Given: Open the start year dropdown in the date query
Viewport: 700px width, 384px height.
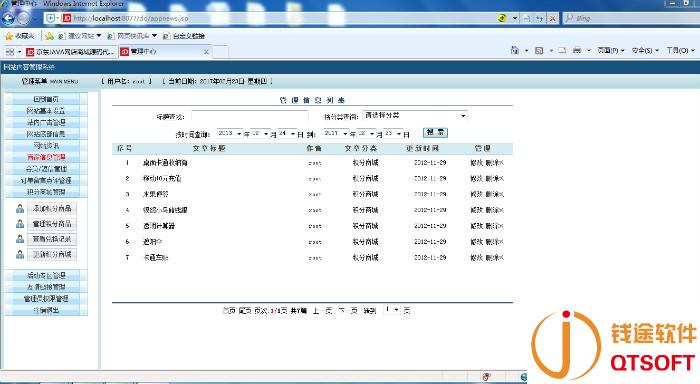Looking at the screenshot, I should point(229,134).
